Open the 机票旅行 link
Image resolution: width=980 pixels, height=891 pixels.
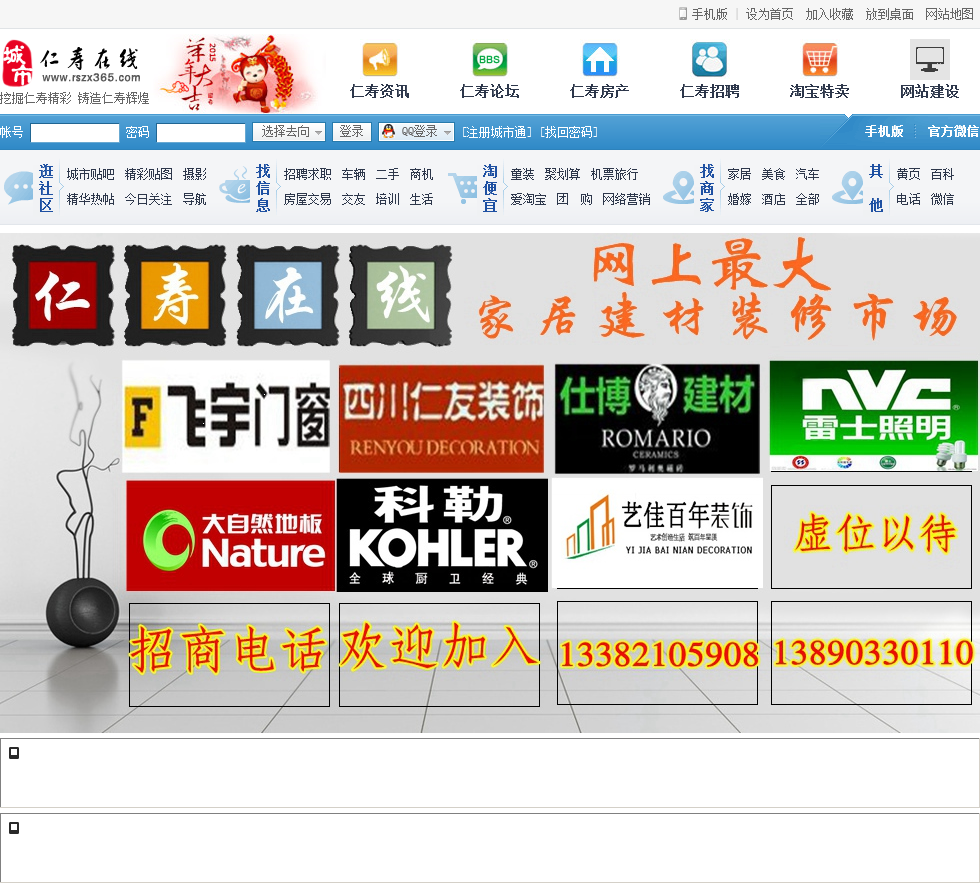(614, 174)
